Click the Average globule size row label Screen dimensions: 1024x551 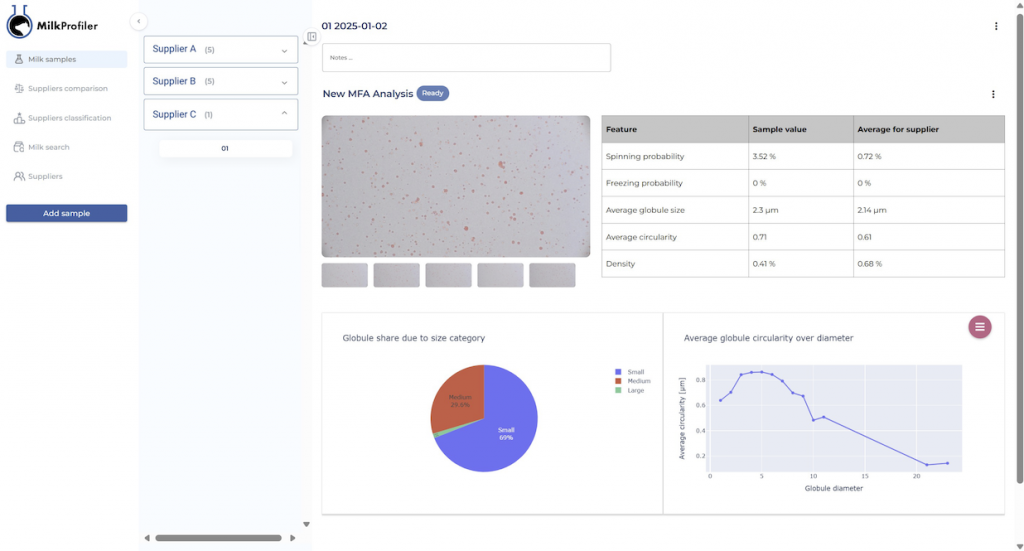pos(645,210)
